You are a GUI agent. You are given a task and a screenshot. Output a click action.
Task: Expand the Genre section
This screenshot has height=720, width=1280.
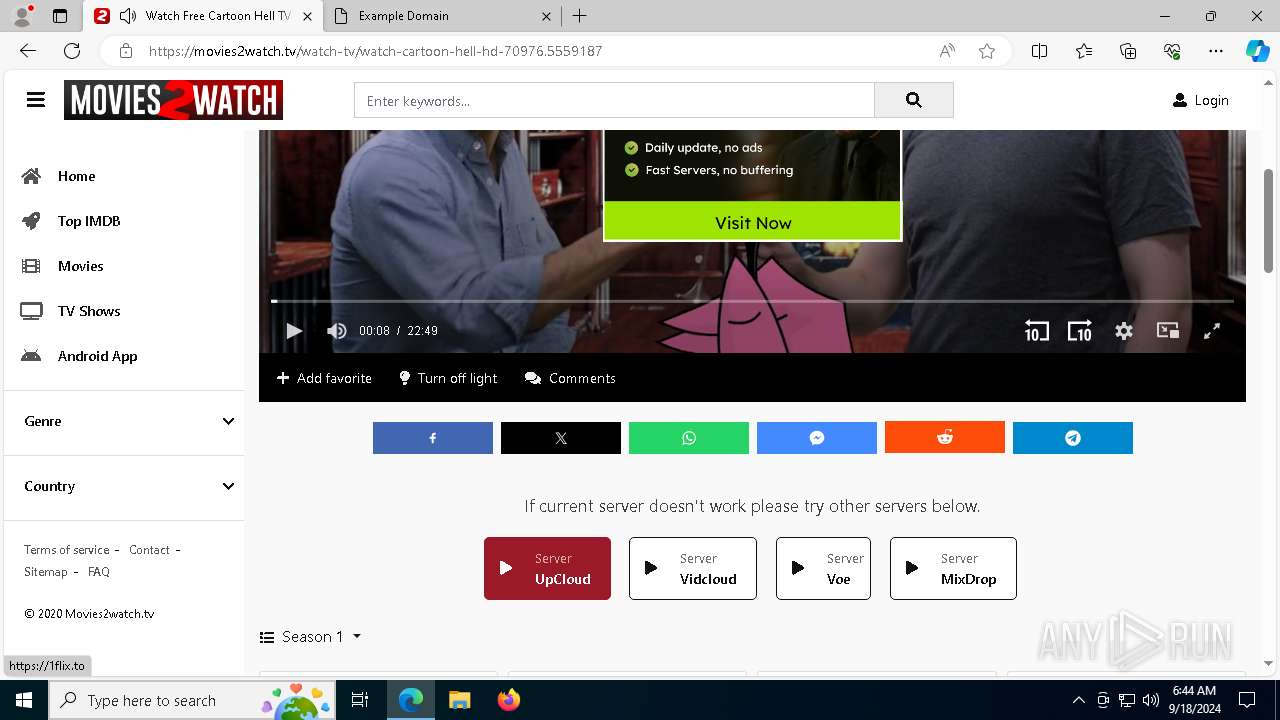tap(129, 421)
